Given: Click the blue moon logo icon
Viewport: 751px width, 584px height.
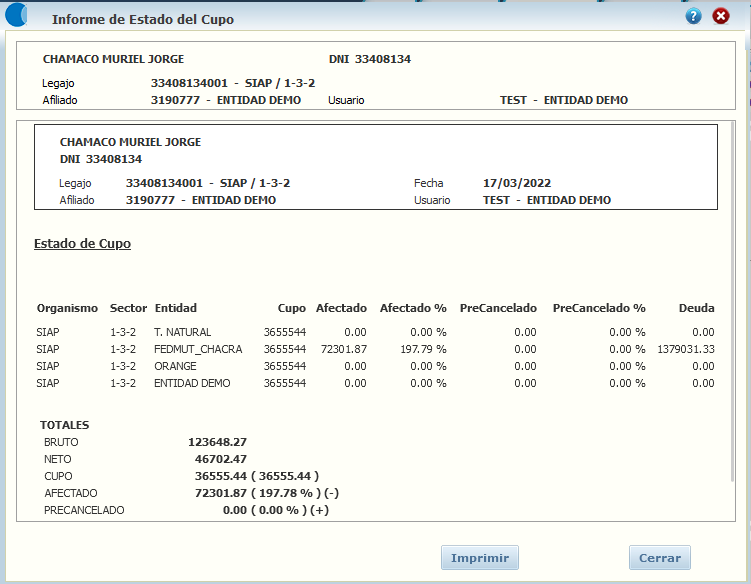Looking at the screenshot, I should coord(17,15).
